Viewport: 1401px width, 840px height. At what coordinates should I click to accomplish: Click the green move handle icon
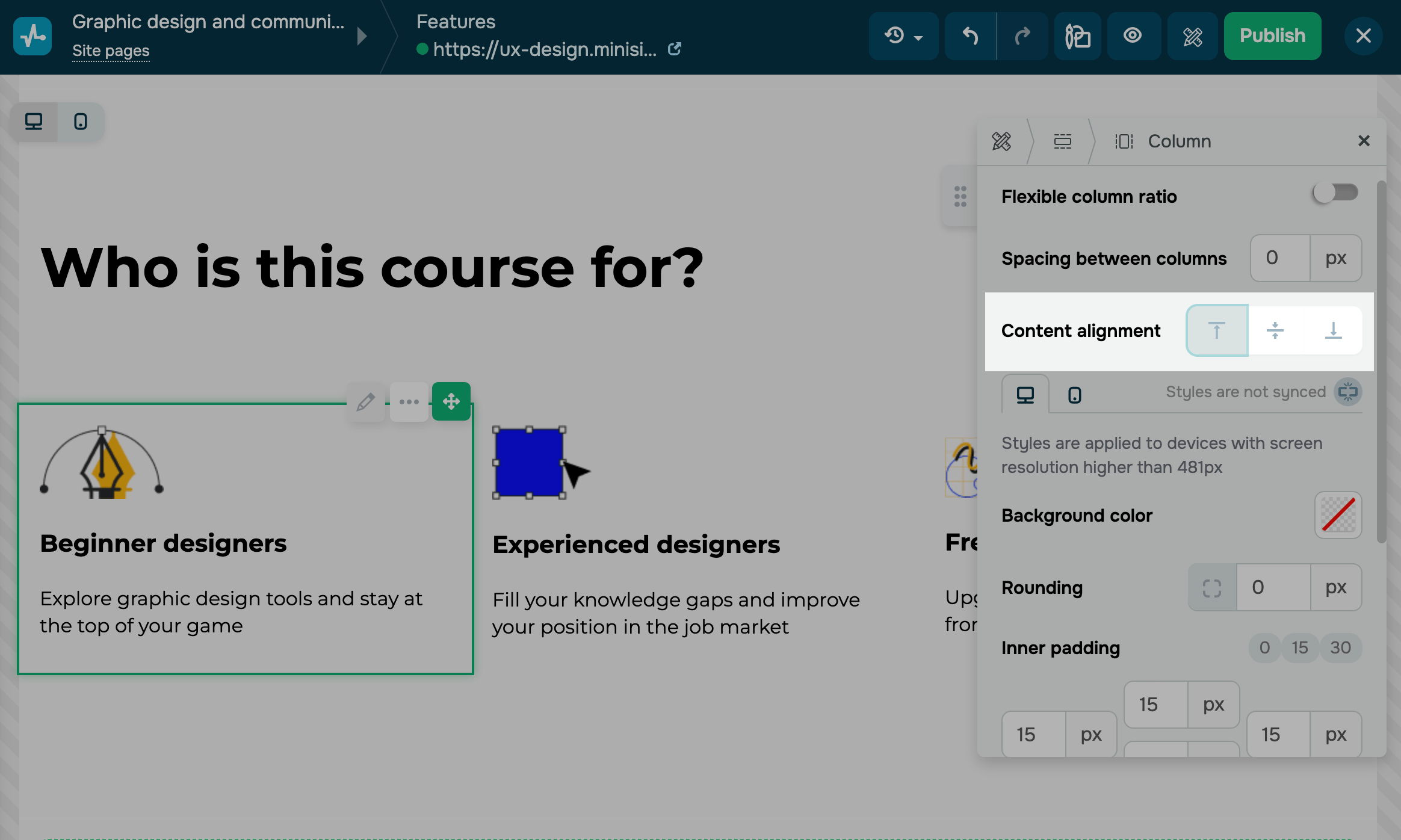pos(451,401)
